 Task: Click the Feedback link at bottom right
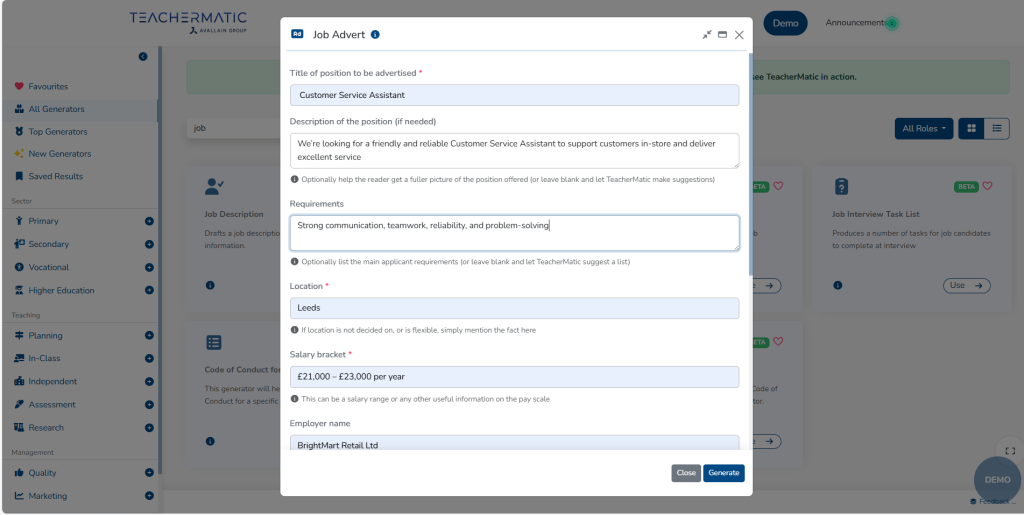pos(993,501)
